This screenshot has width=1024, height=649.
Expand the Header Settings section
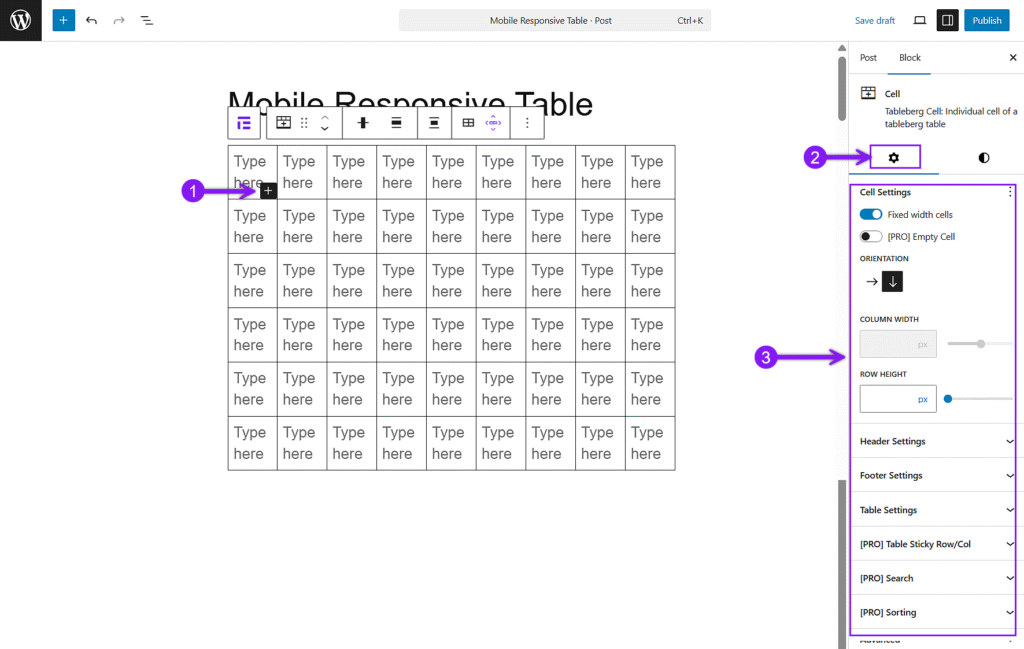pyautogui.click(x=936, y=441)
